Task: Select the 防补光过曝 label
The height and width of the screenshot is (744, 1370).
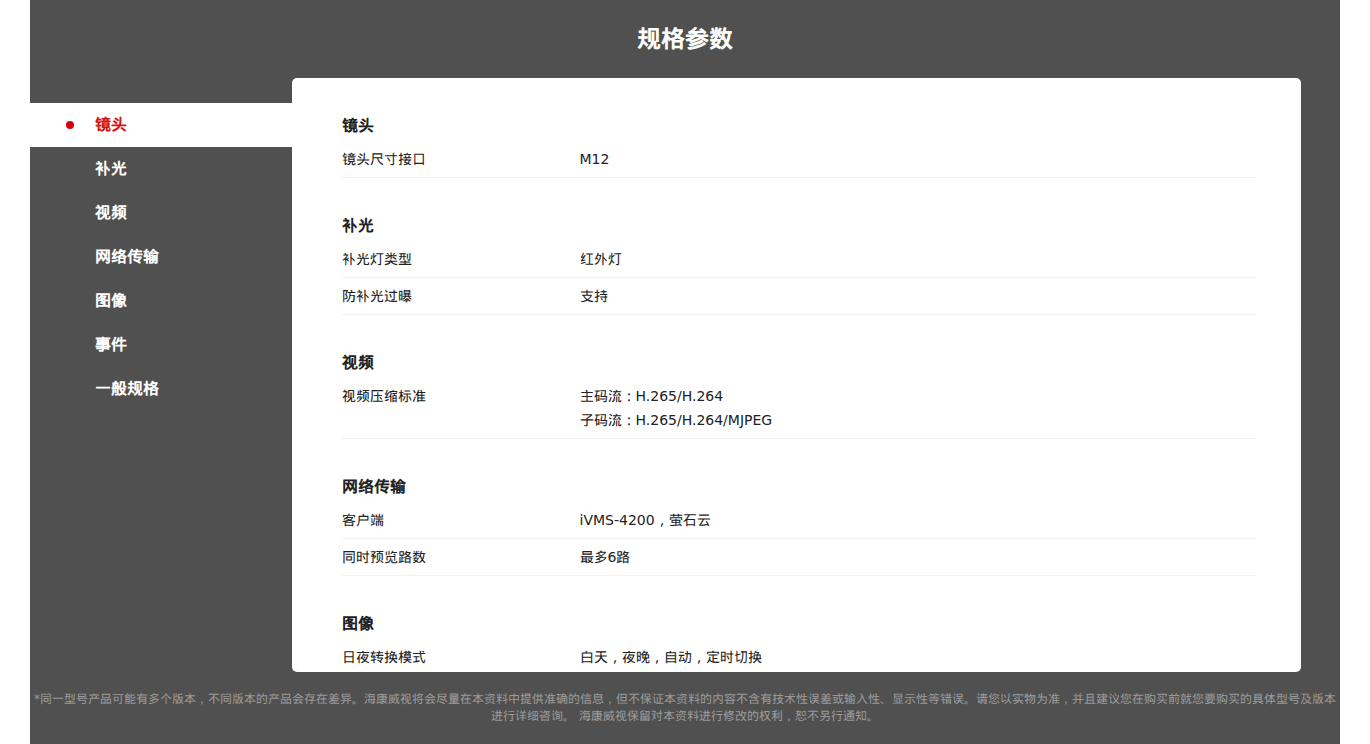Action: [x=377, y=296]
